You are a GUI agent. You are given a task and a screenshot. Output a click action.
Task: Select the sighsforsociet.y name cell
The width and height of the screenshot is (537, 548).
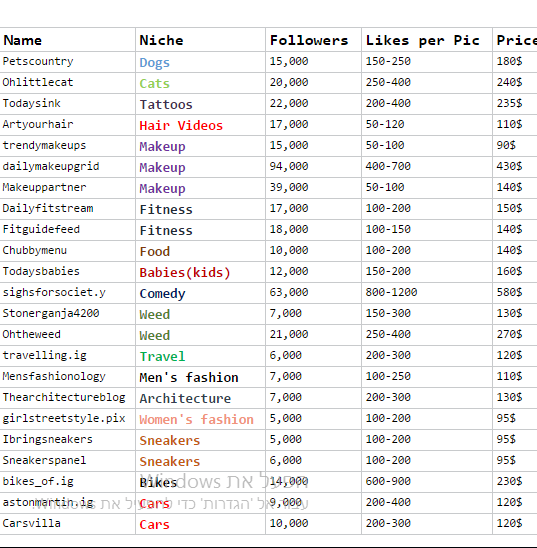[67, 293]
